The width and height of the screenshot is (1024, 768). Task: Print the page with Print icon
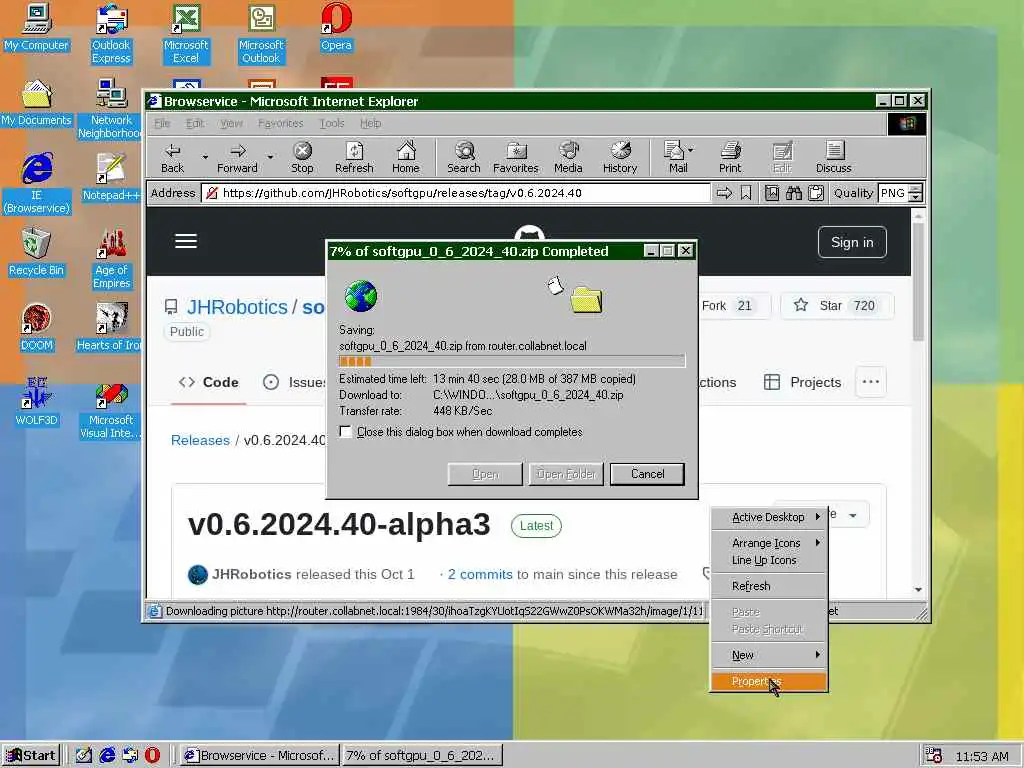pos(730,157)
